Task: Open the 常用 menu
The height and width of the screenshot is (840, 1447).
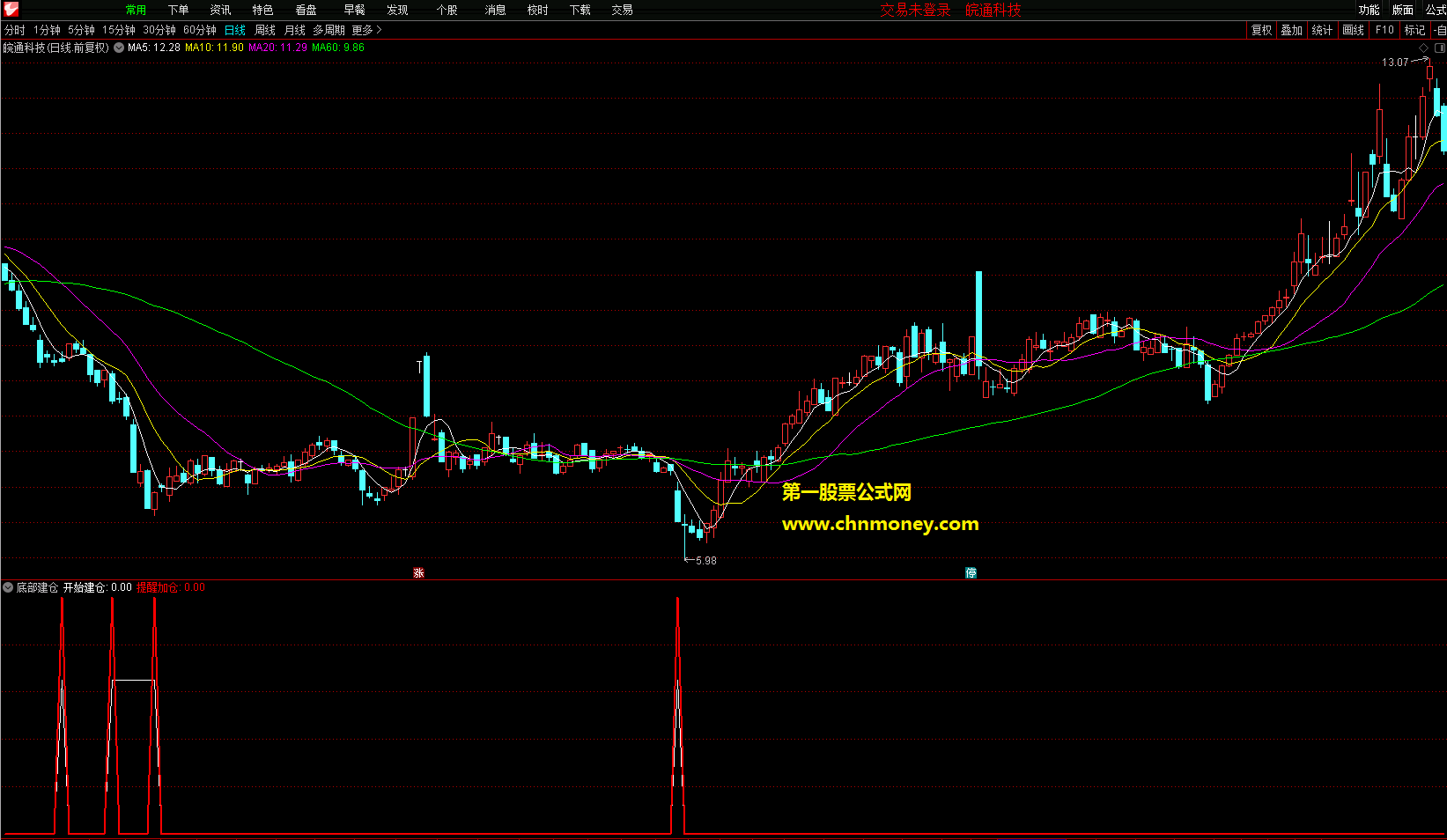Action: coord(136,10)
